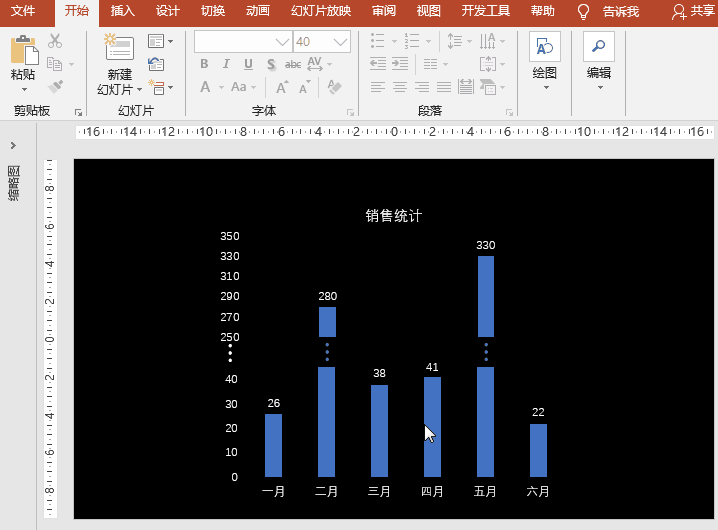The width and height of the screenshot is (718, 530).
Task: Click the Numbering list icon
Action: (412, 41)
